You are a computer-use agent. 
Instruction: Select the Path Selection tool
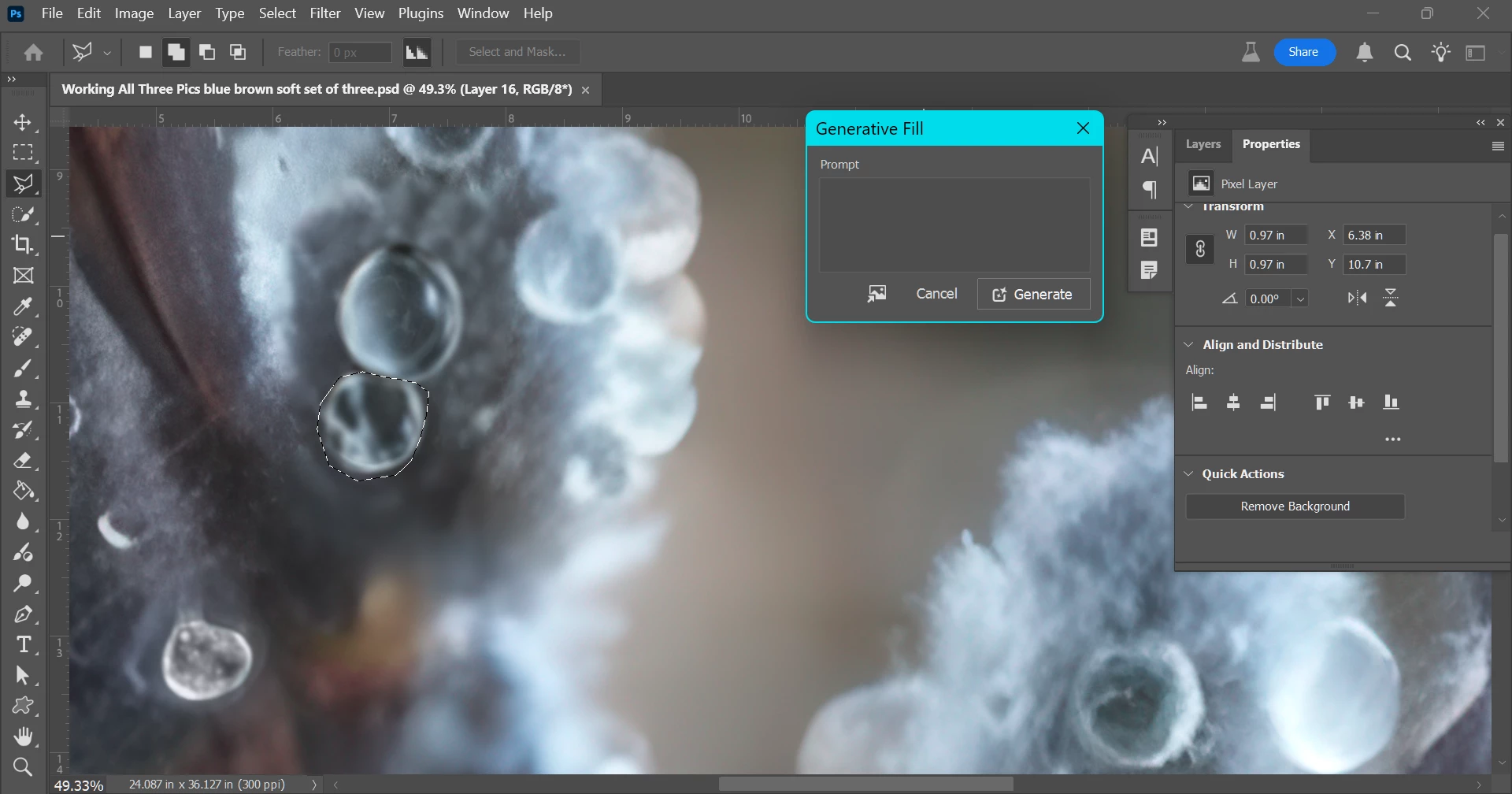tap(23, 675)
